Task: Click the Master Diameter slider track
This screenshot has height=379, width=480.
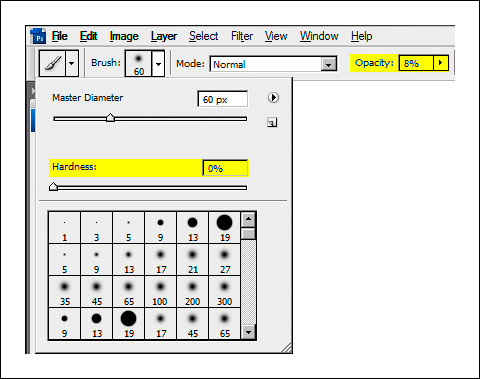Action: (150, 119)
